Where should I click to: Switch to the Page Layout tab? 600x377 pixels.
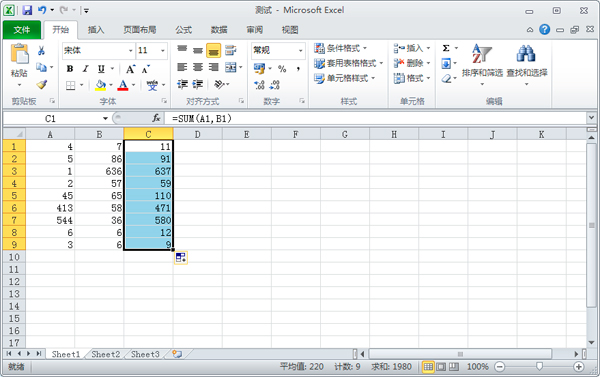coord(139,30)
